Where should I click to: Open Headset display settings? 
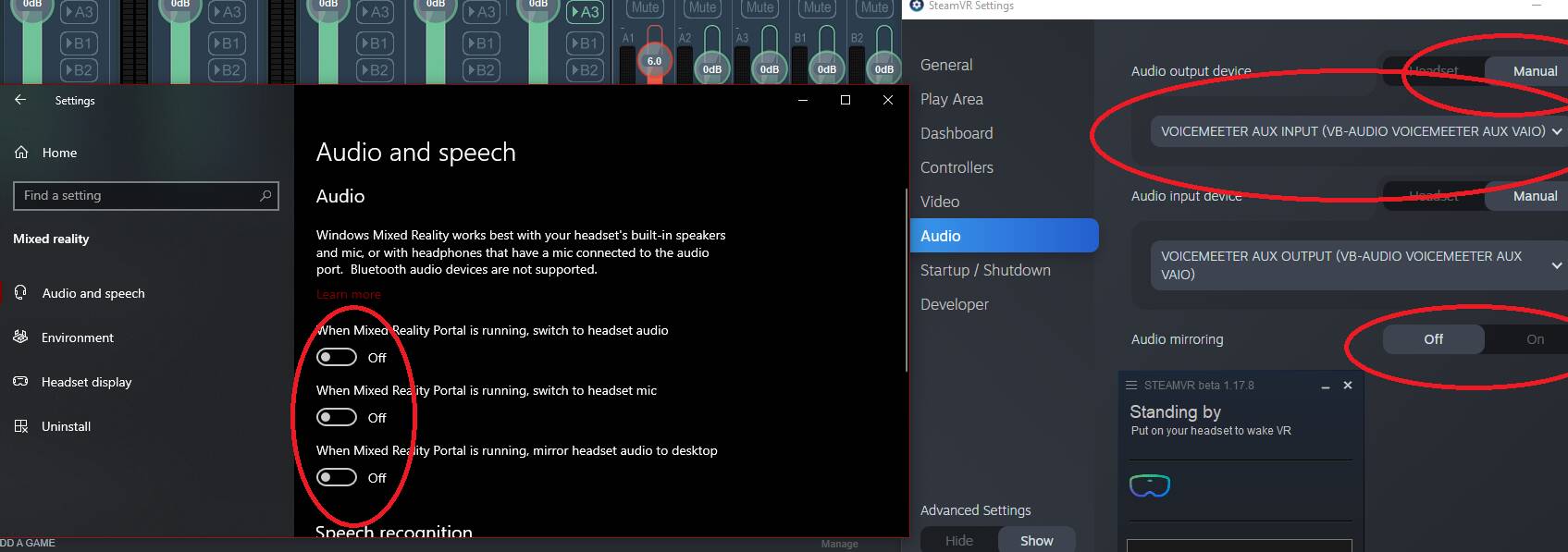click(x=86, y=382)
